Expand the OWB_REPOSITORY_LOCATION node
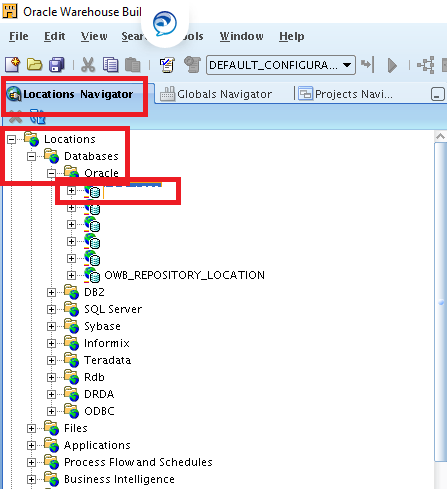The image size is (447, 489). click(x=71, y=275)
